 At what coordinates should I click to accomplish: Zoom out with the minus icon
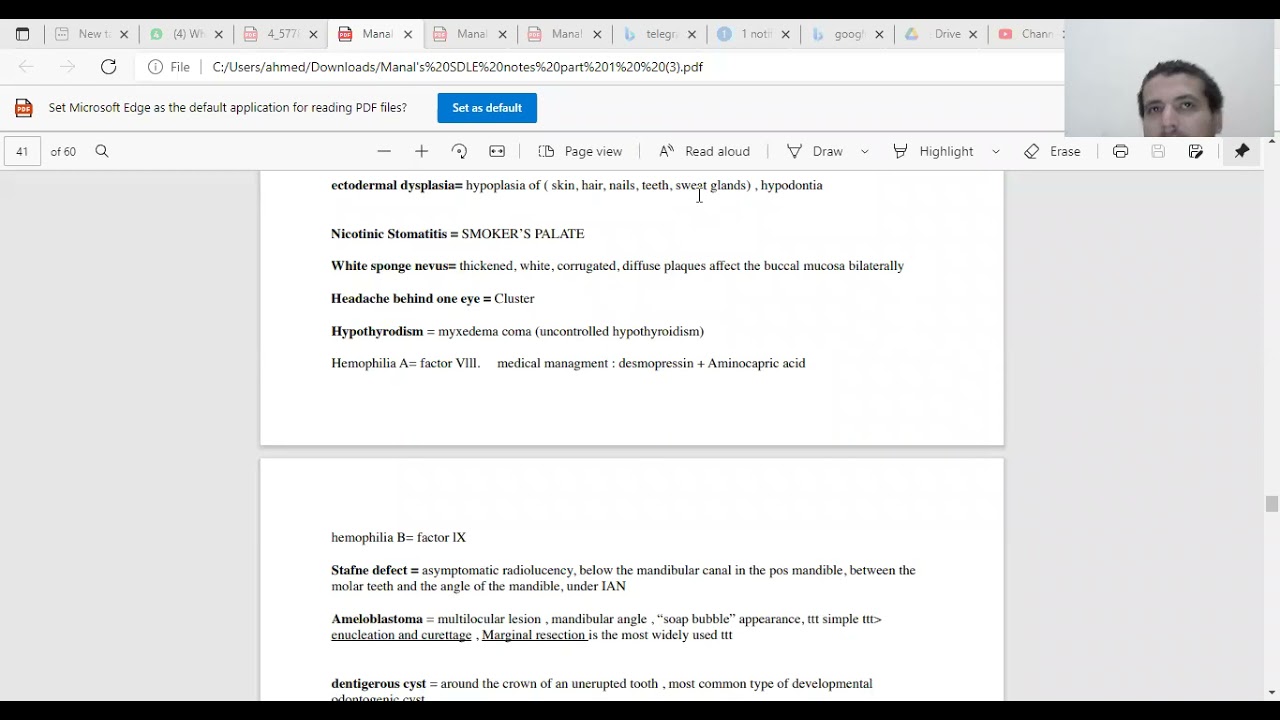click(x=384, y=151)
